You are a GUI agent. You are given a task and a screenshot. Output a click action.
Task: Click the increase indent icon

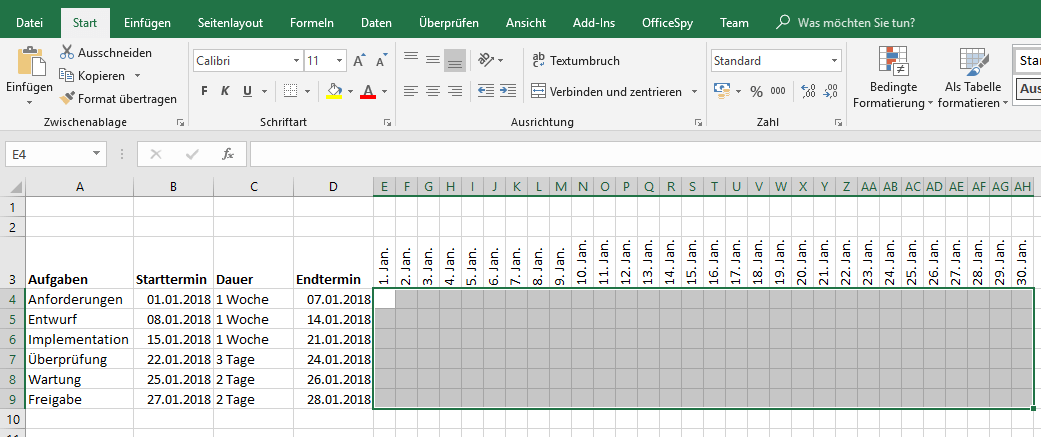510,91
